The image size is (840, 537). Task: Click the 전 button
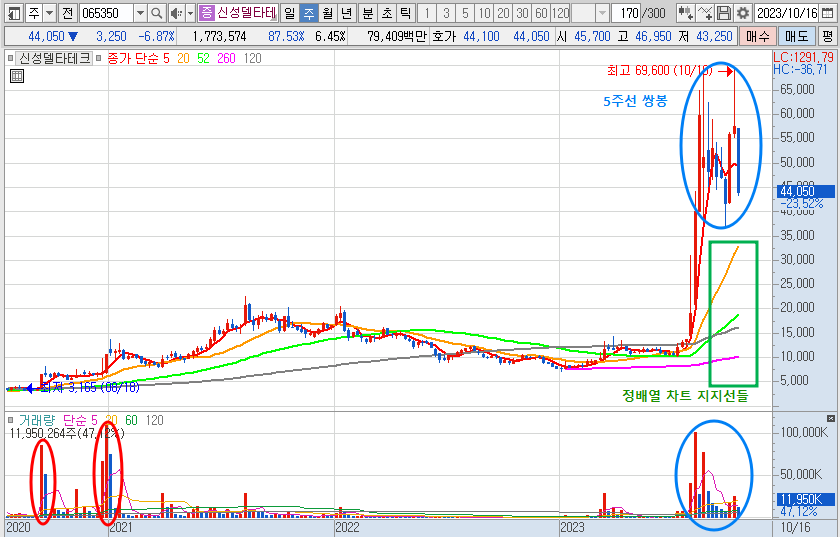click(67, 13)
